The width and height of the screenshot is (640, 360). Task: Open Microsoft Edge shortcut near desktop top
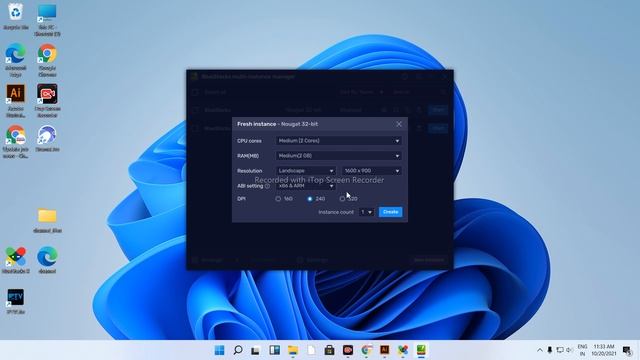point(16,59)
